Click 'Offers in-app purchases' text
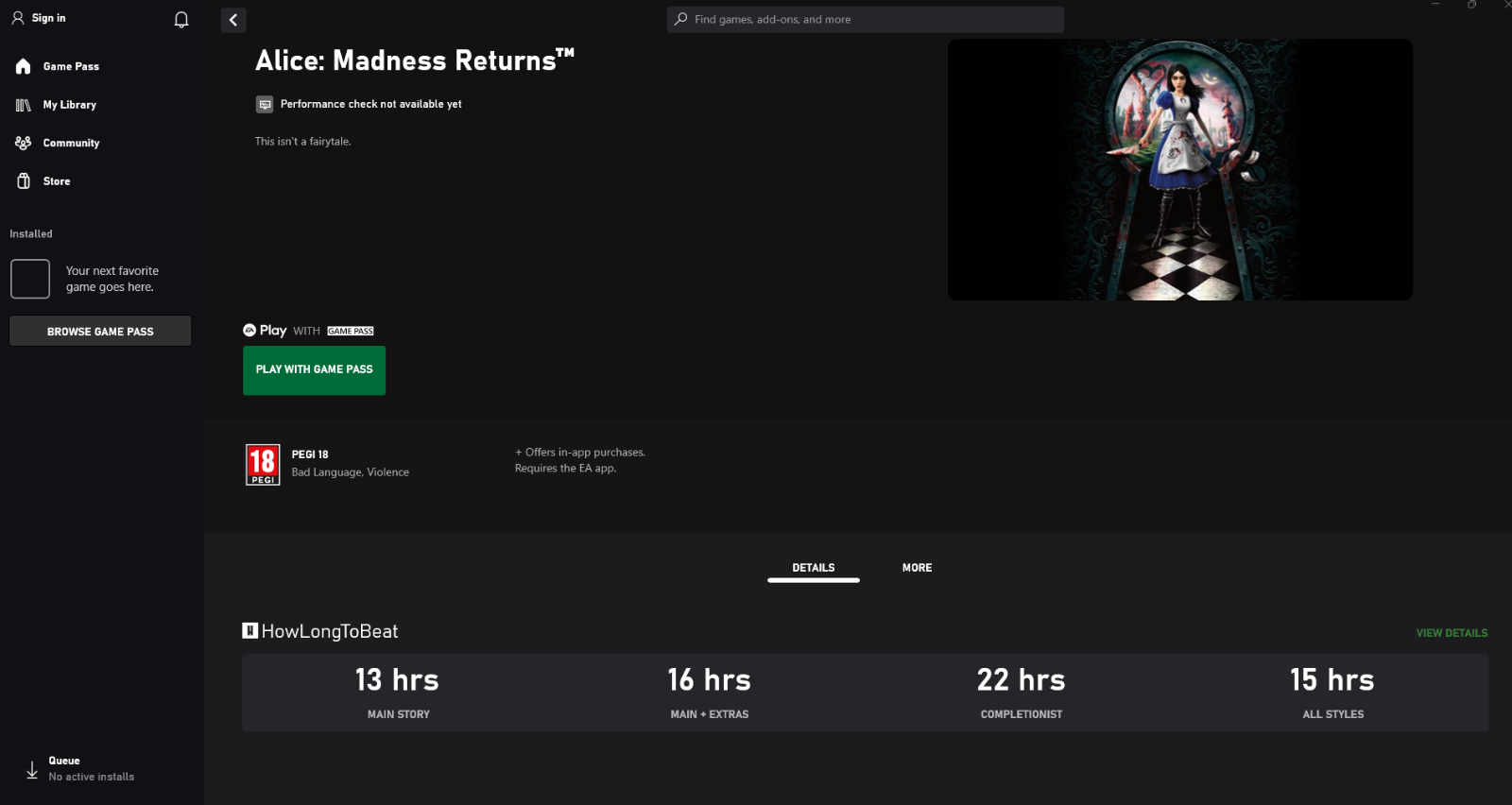The width and height of the screenshot is (1512, 805). click(580, 453)
